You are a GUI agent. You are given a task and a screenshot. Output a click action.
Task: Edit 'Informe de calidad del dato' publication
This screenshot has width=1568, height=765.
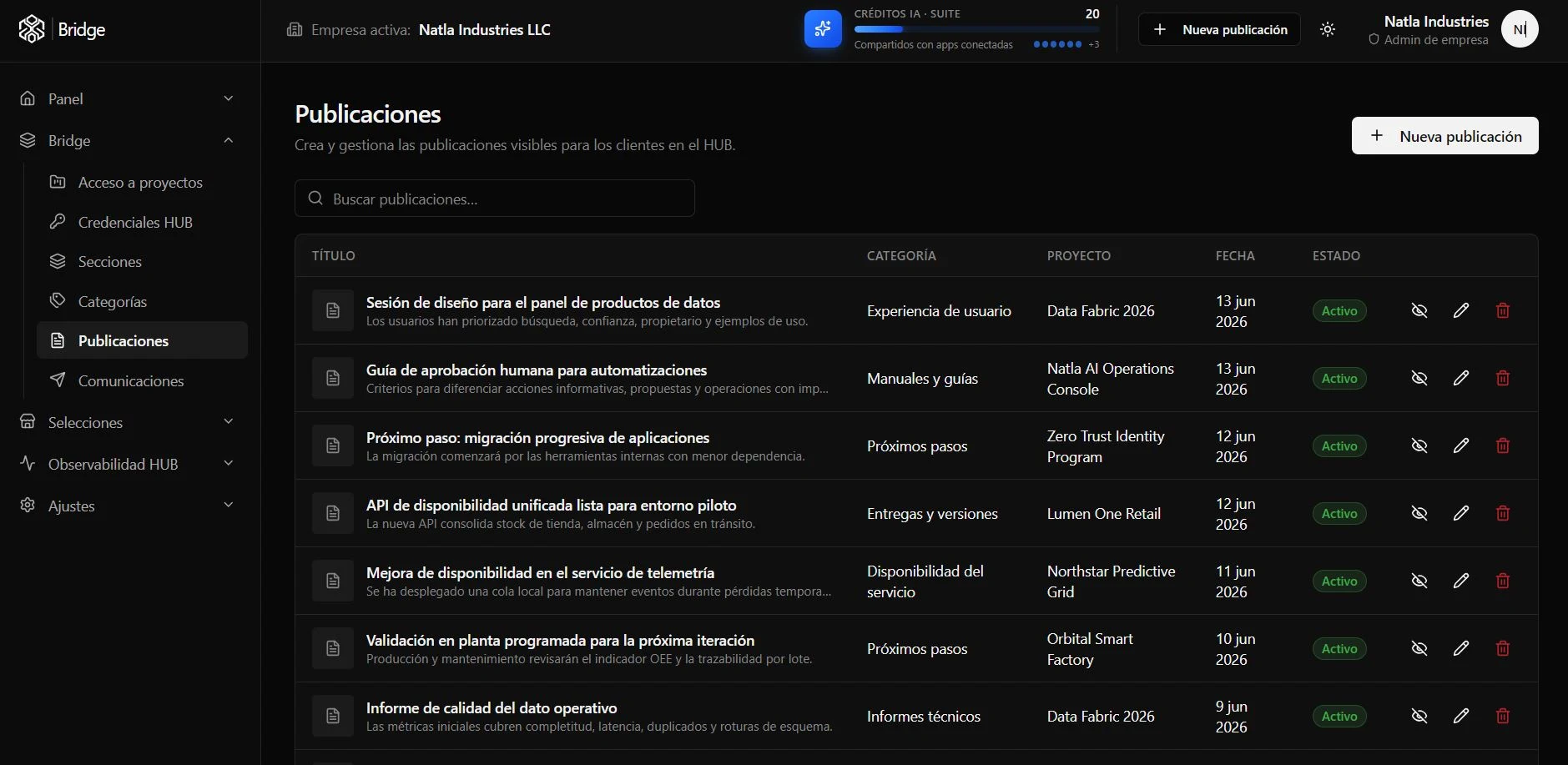[x=1461, y=716]
